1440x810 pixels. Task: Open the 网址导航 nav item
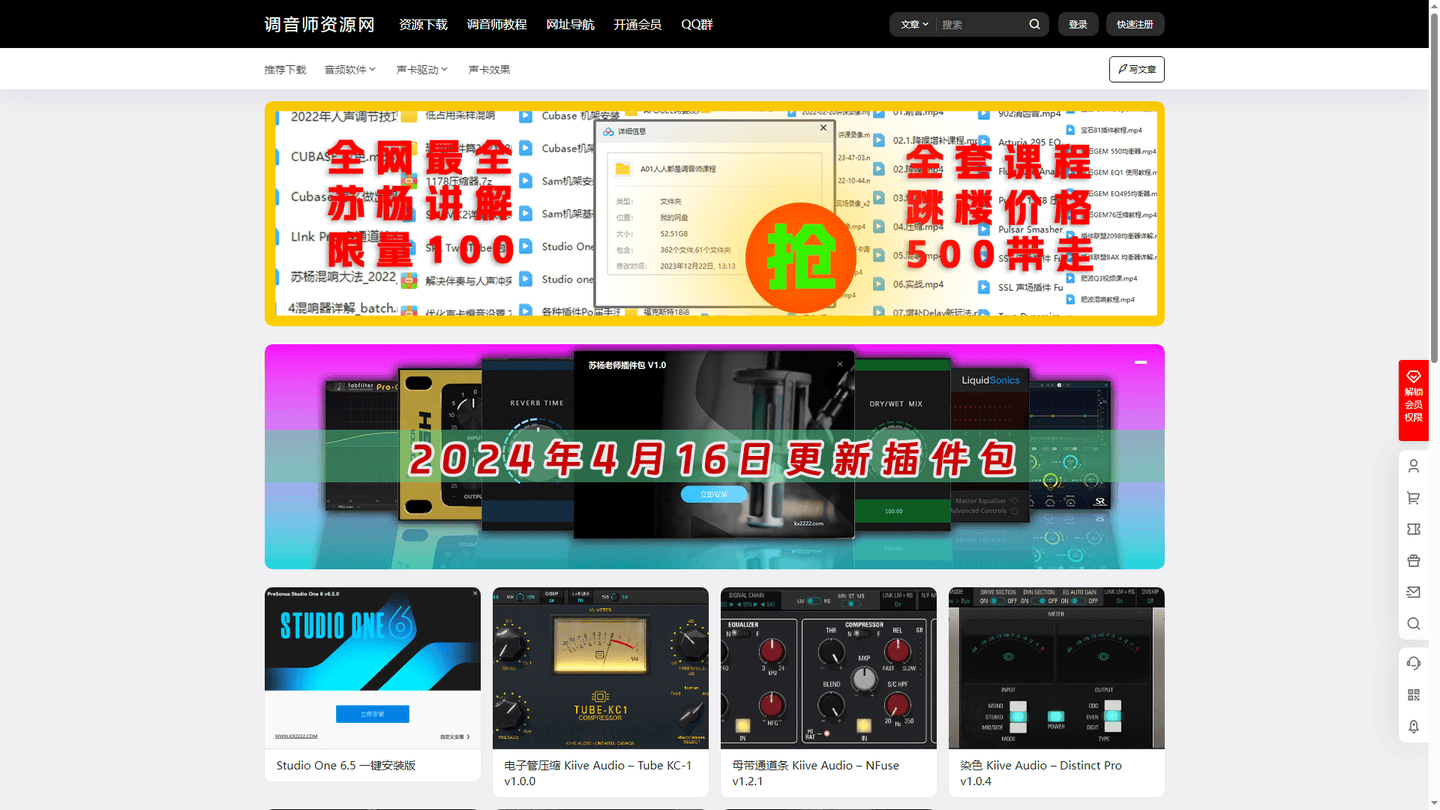[x=570, y=24]
